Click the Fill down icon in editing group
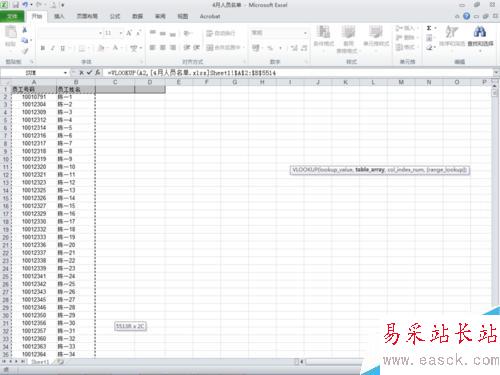500x375 pixels. tap(429, 38)
